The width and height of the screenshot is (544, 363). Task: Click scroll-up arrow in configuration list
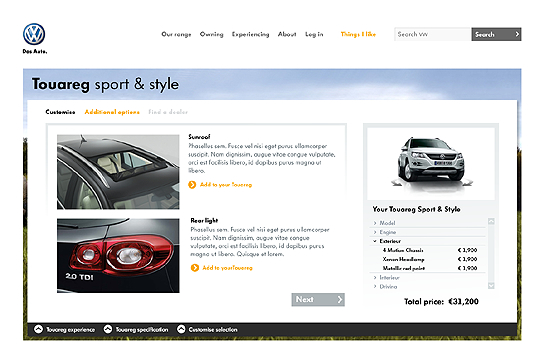tap(491, 221)
